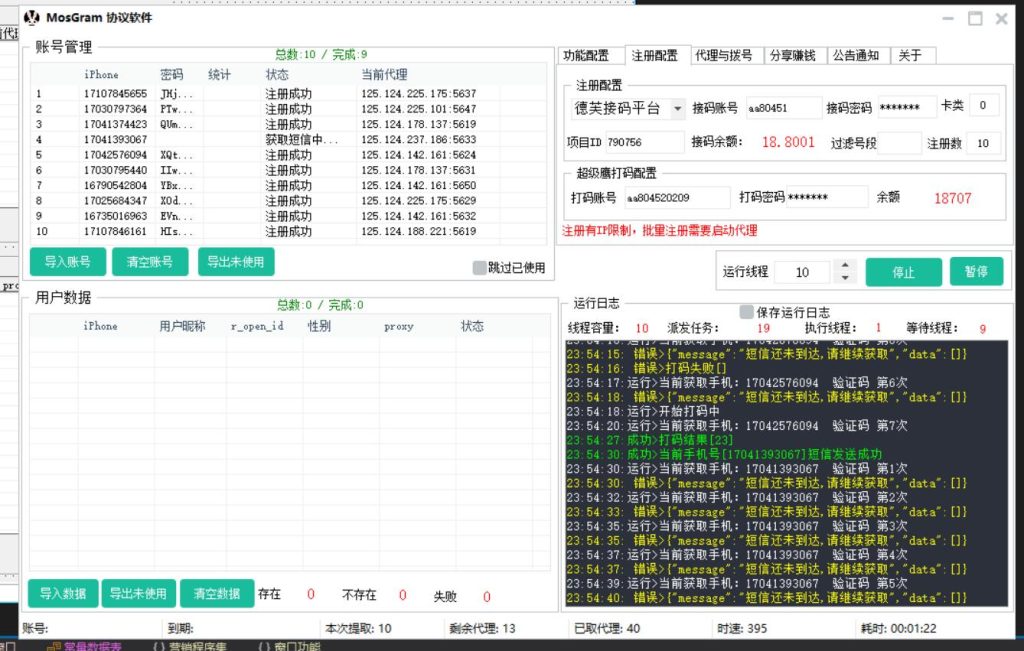
Task: Select the 分享赚钱 tab
Action: pos(792,56)
